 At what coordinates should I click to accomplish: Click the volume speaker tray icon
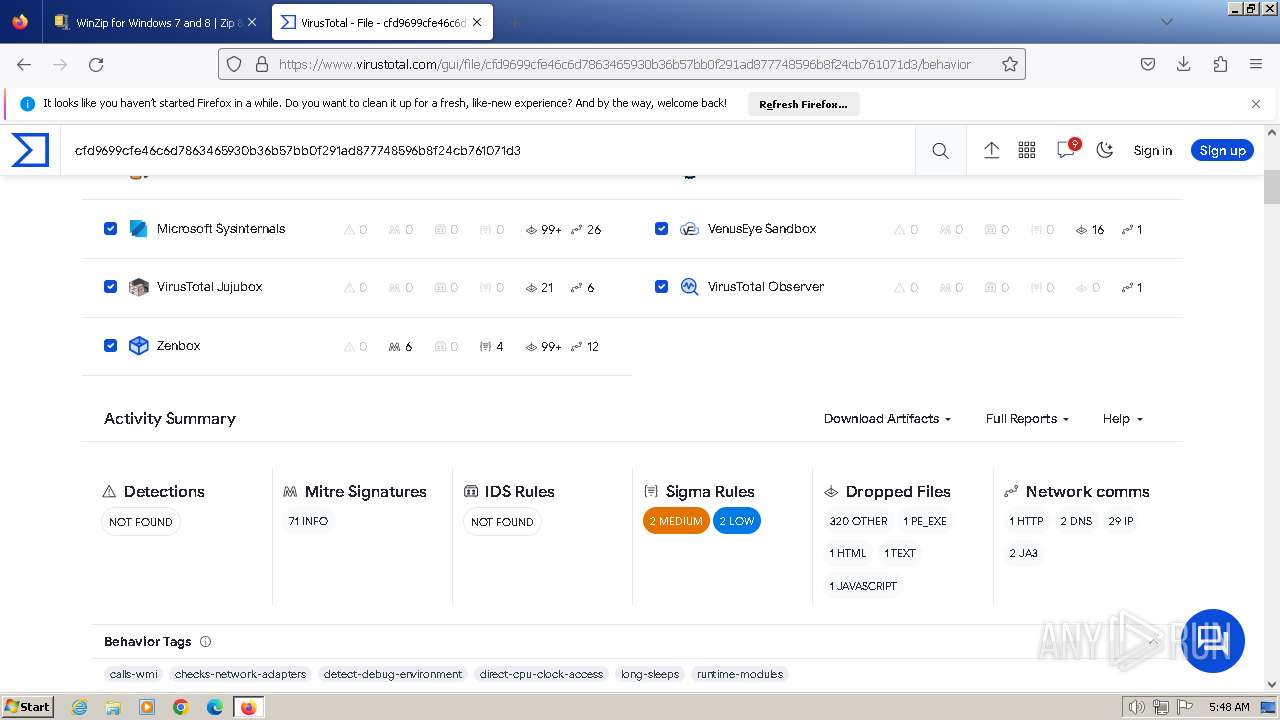tap(1136, 707)
